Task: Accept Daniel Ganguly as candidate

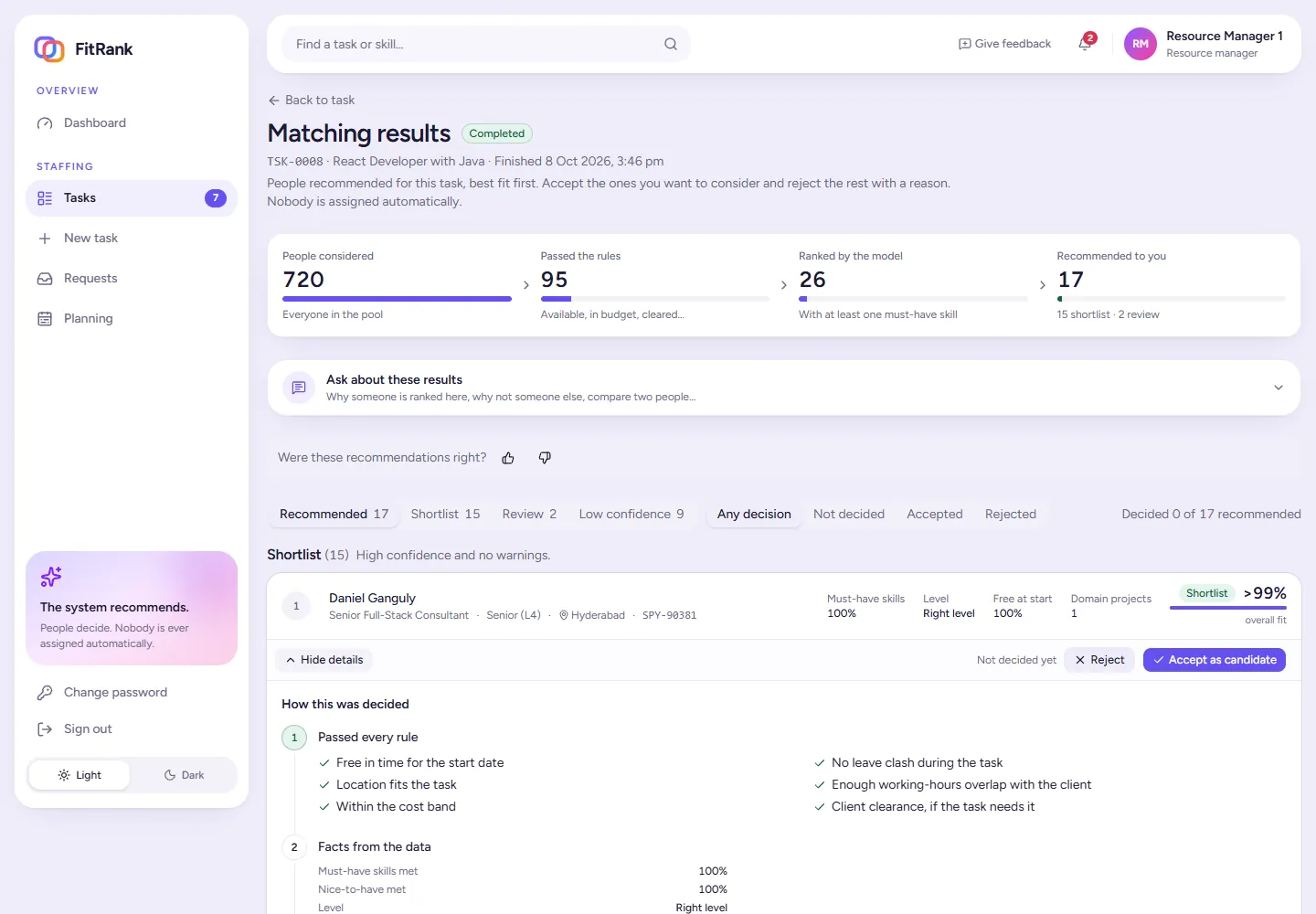Action: click(x=1215, y=660)
